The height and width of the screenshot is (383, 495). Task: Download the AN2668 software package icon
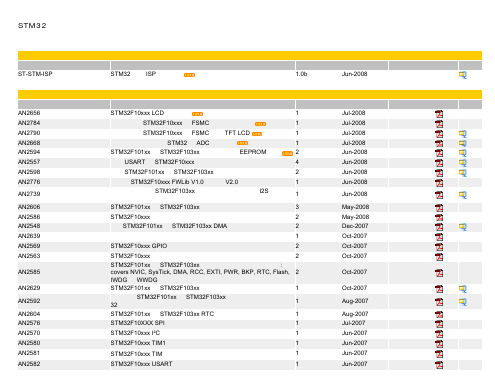pyautogui.click(x=462, y=144)
